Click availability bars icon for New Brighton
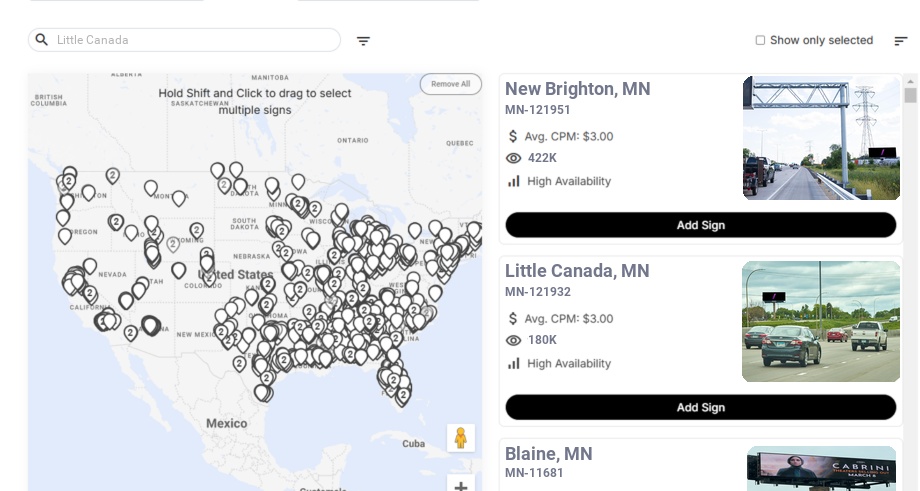The width and height of the screenshot is (920, 491). (x=513, y=181)
